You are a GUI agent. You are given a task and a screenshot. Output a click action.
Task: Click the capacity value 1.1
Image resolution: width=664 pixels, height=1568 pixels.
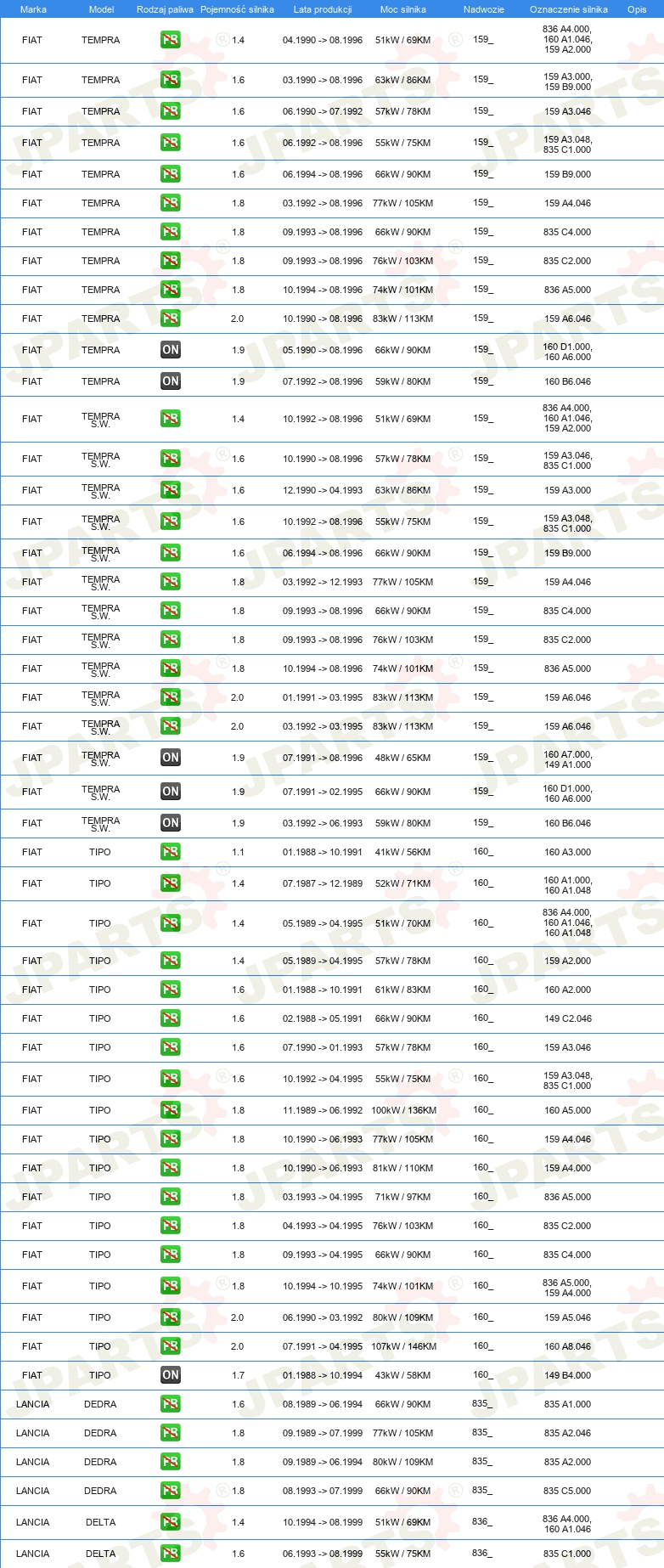[238, 852]
